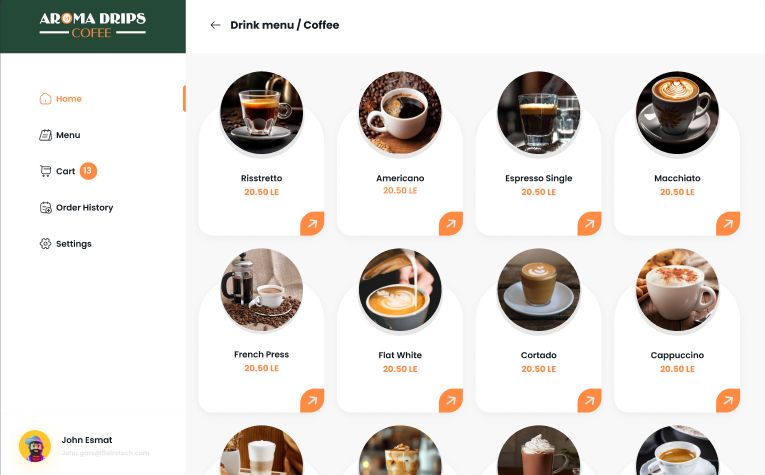This screenshot has height=475, width=765.
Task: Click the Americano drink name
Action: [x=400, y=178]
